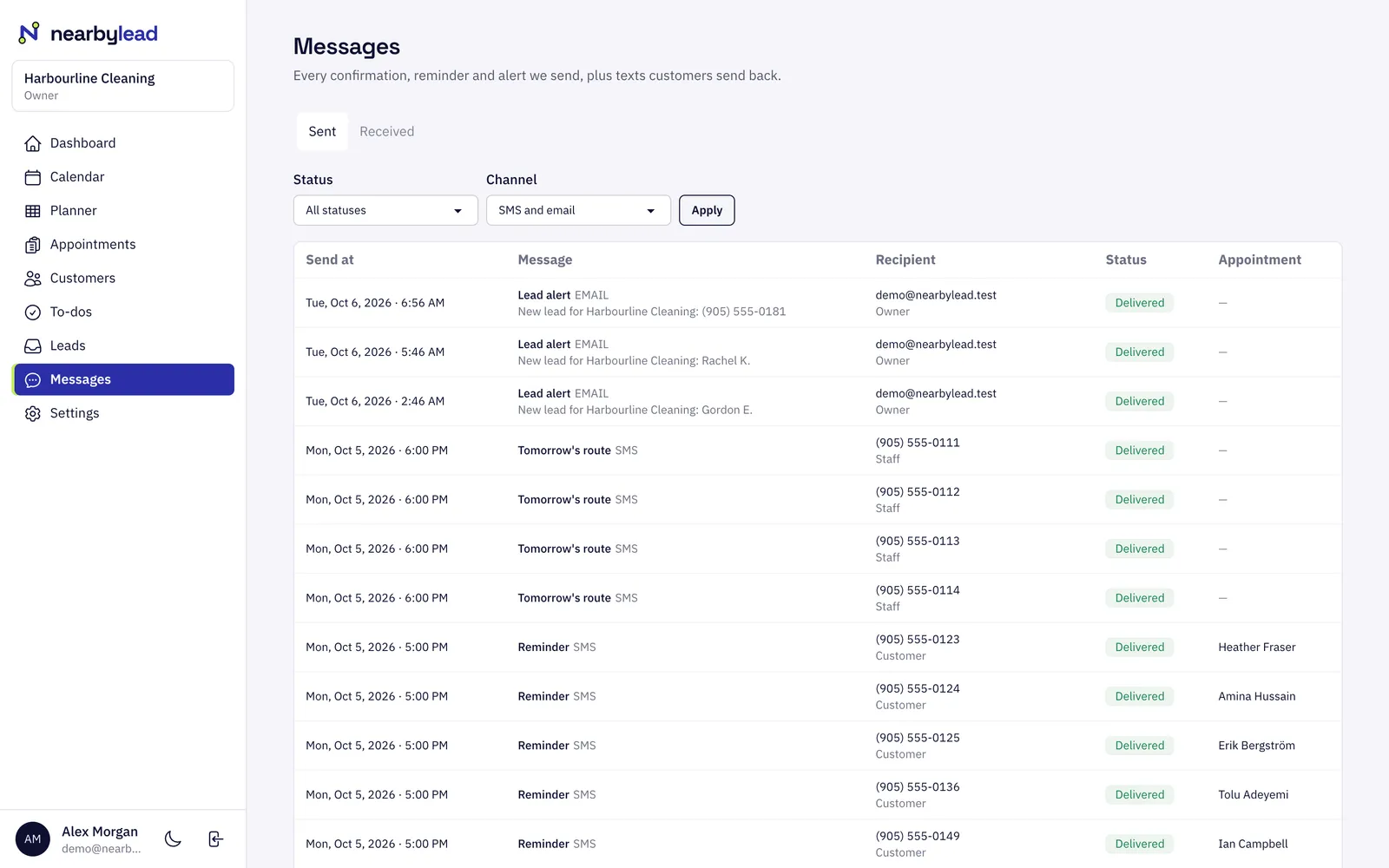Open the Planner page
Viewport: 1389px width, 868px height.
pyautogui.click(x=123, y=211)
